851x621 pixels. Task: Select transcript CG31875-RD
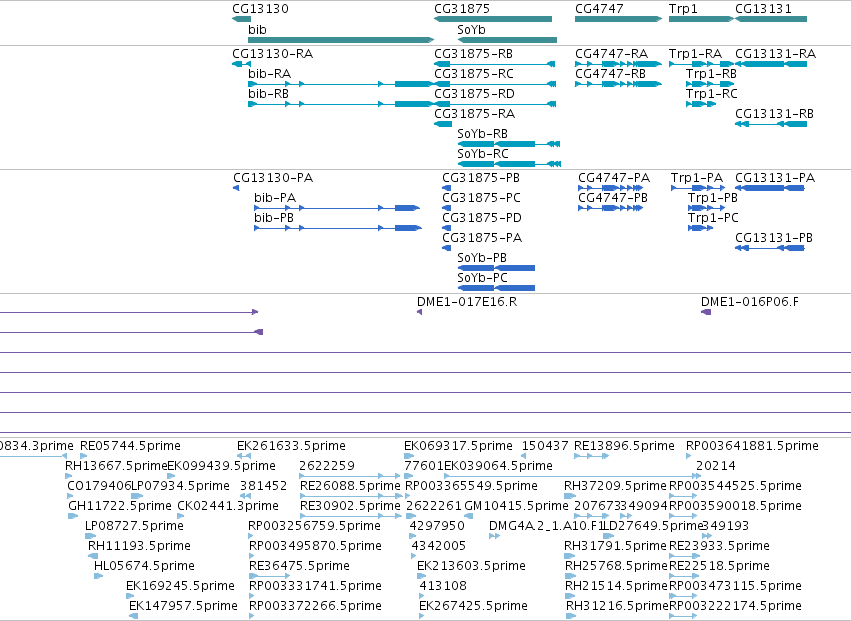pos(495,104)
